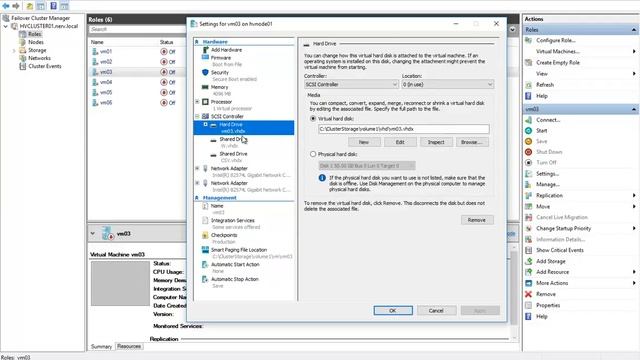Viewport: 640px width, 360px height.
Task: Click Cancel in the settings dialog
Action: pos(436,311)
